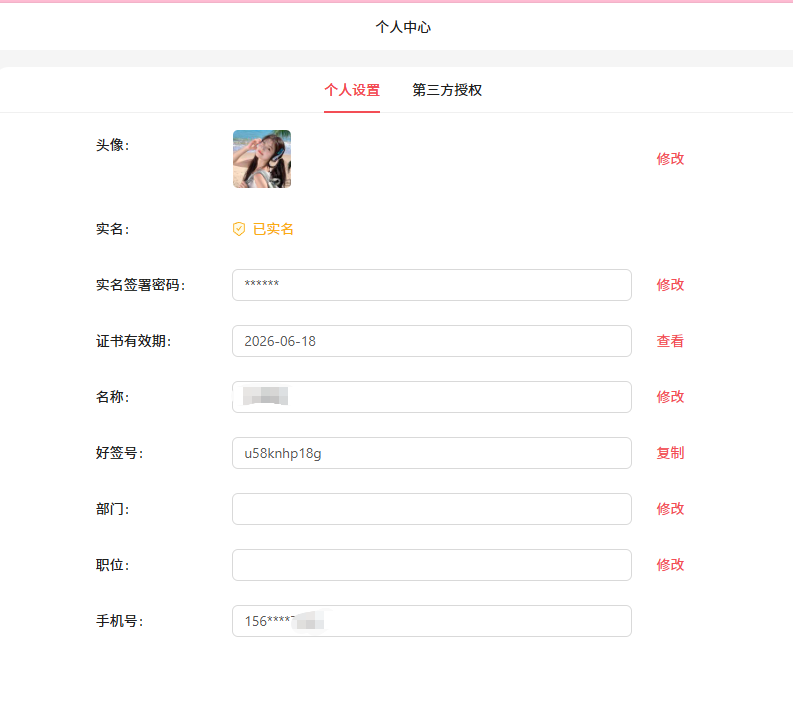Click the 名称 input field
The image size is (793, 721).
[x=431, y=397]
